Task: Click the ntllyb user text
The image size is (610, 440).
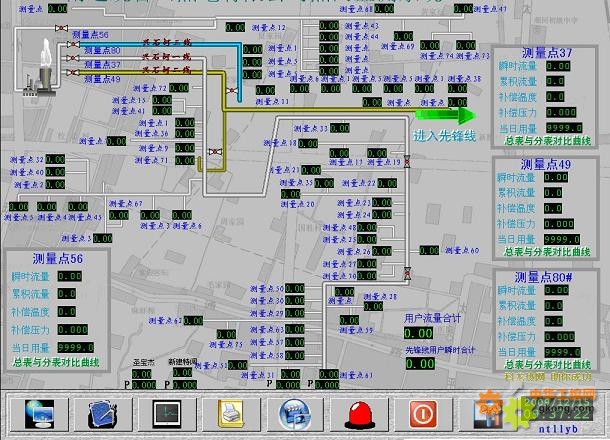Action: [558, 429]
